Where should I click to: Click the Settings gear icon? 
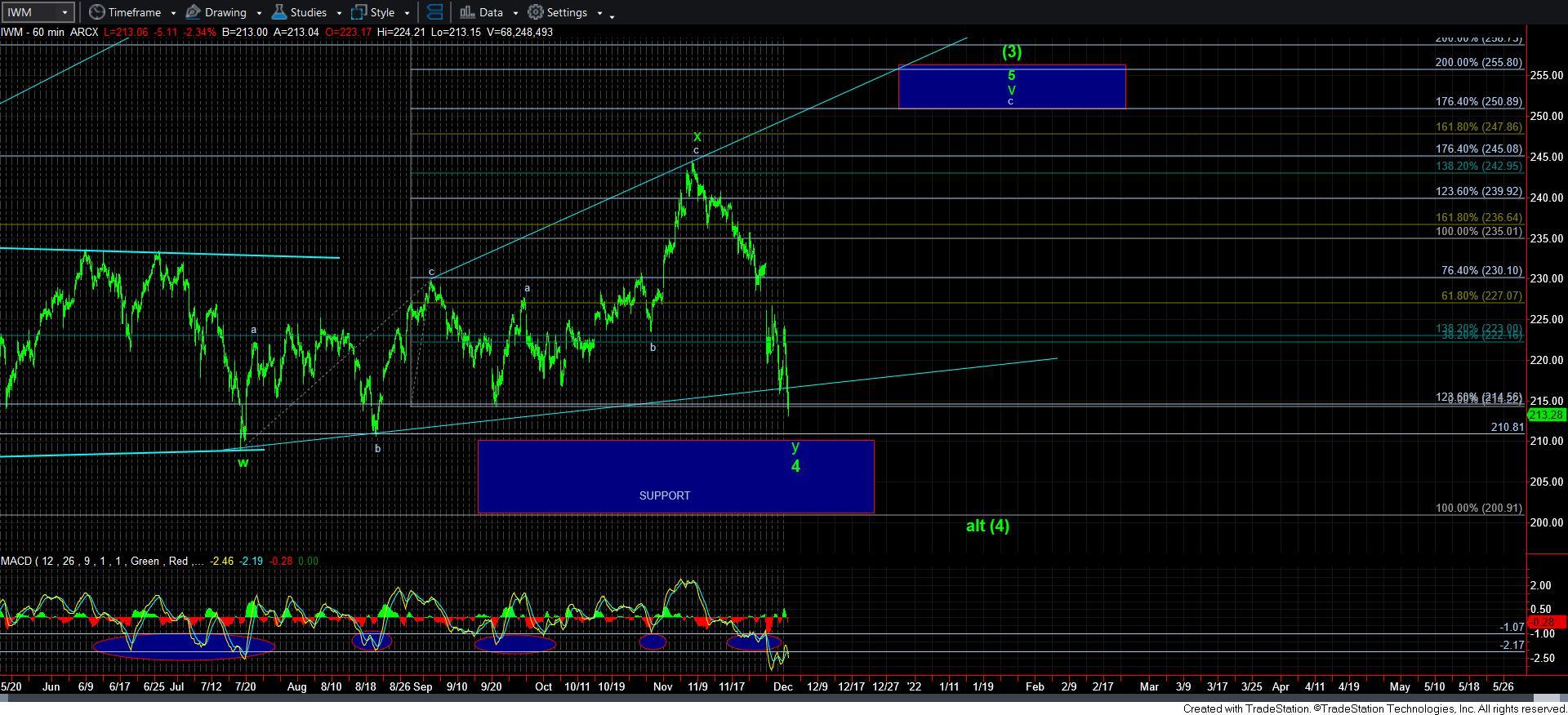tap(536, 12)
